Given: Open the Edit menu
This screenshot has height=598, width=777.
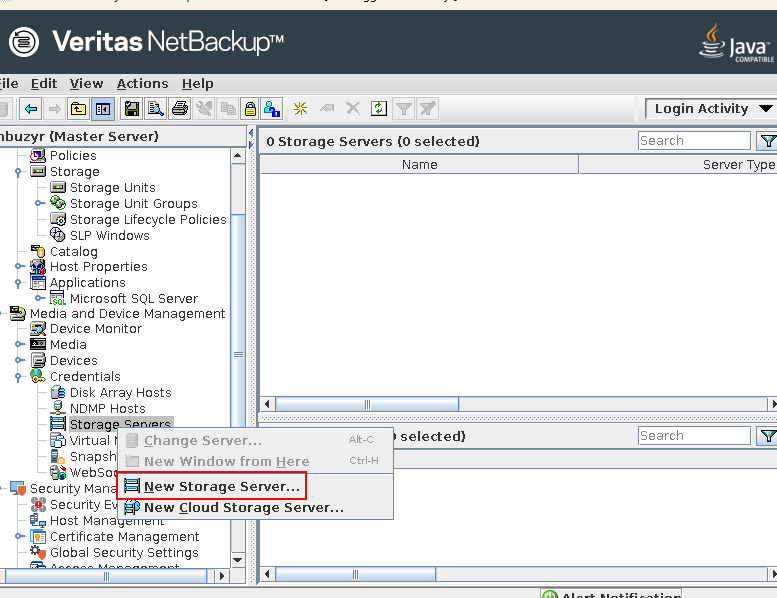Looking at the screenshot, I should (x=44, y=84).
